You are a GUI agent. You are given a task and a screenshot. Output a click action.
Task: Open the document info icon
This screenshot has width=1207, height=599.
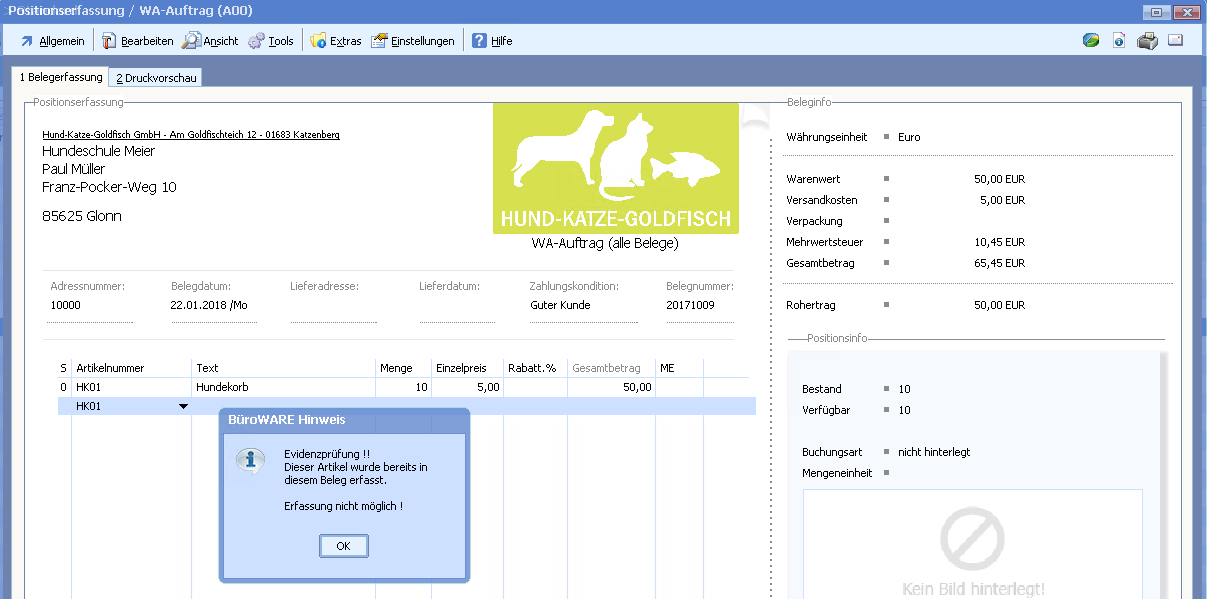1119,41
